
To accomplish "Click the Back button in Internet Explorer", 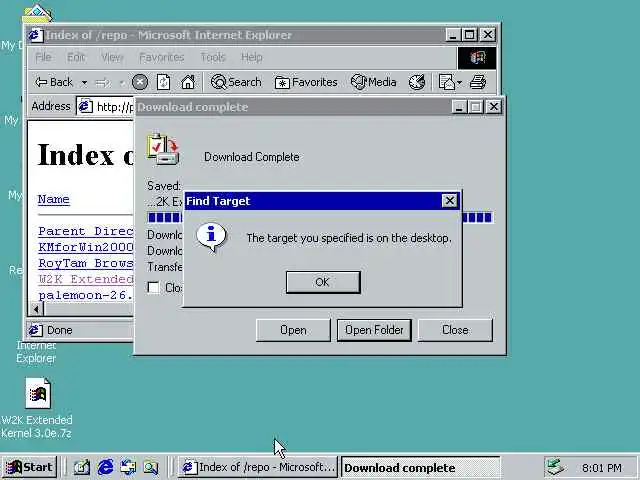I will point(54,82).
